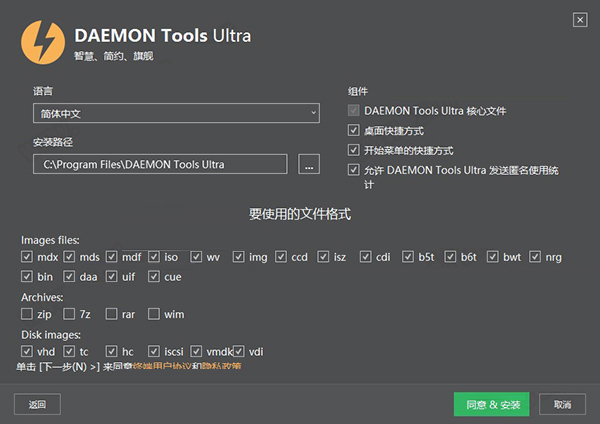Close the installer window
This screenshot has width=600, height=424.
click(x=579, y=20)
